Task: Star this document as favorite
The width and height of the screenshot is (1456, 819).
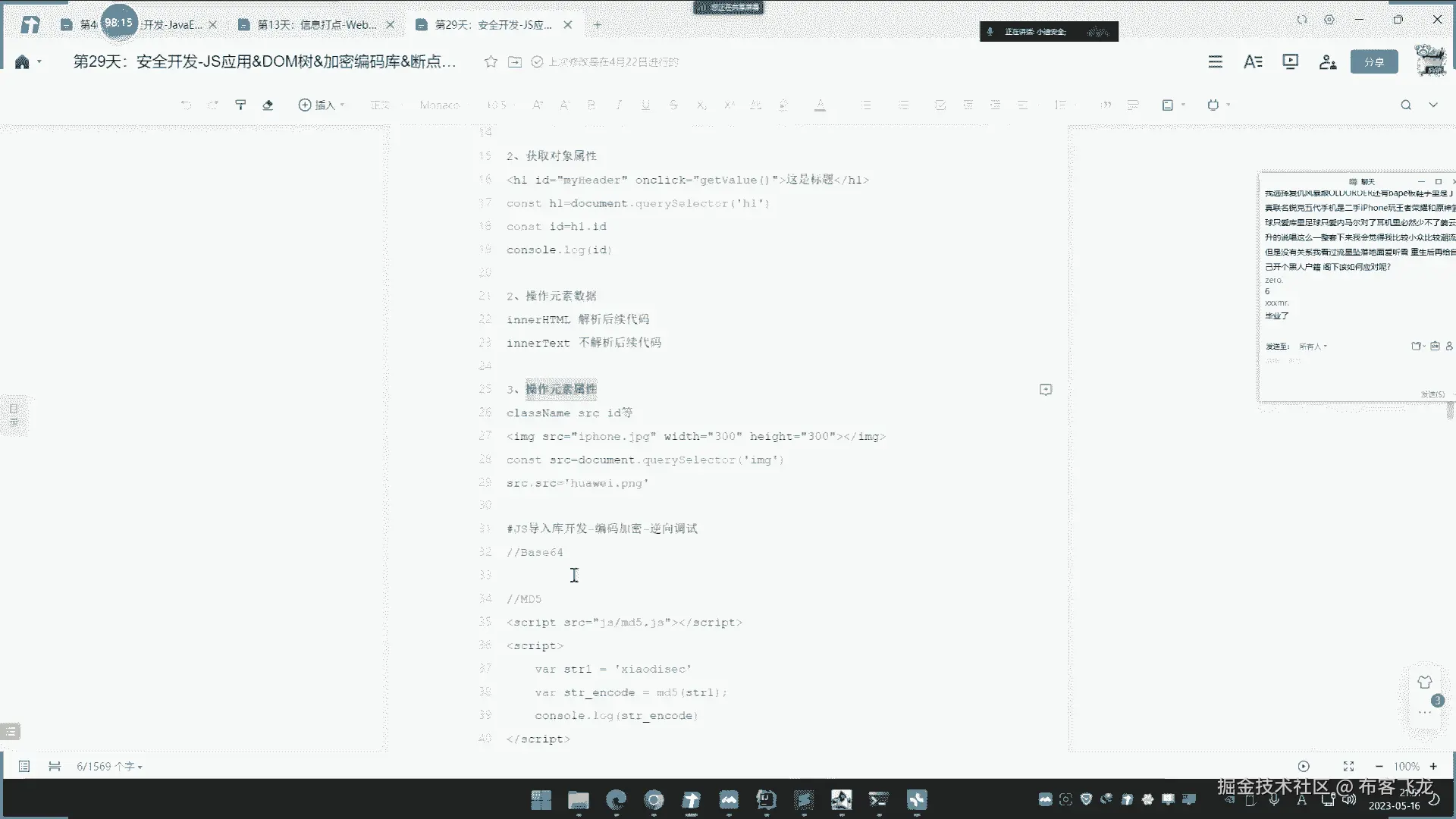Action: (x=491, y=62)
